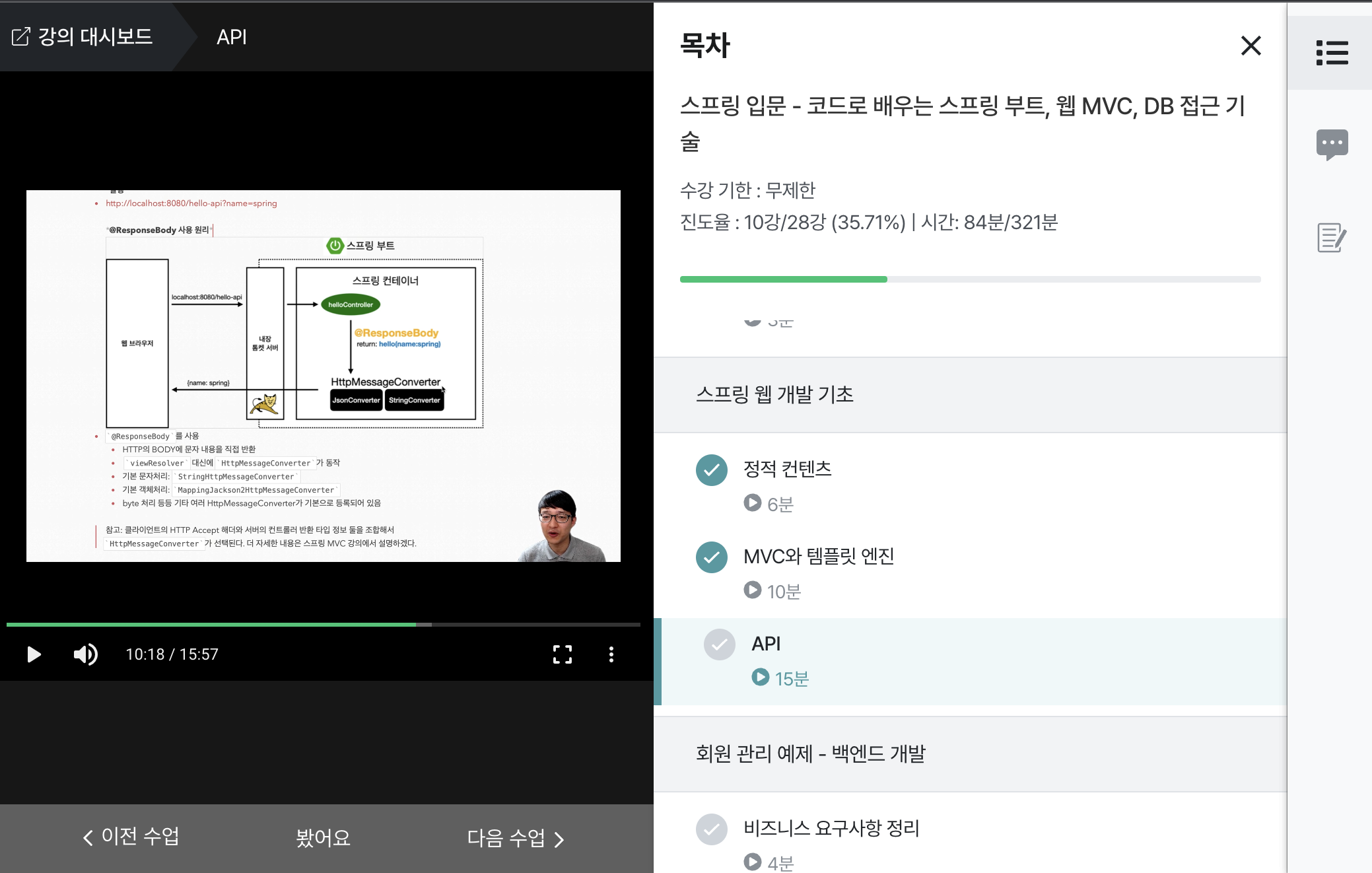Go to next lesson with 다음 수업
The height and width of the screenshot is (873, 1372).
tap(516, 839)
